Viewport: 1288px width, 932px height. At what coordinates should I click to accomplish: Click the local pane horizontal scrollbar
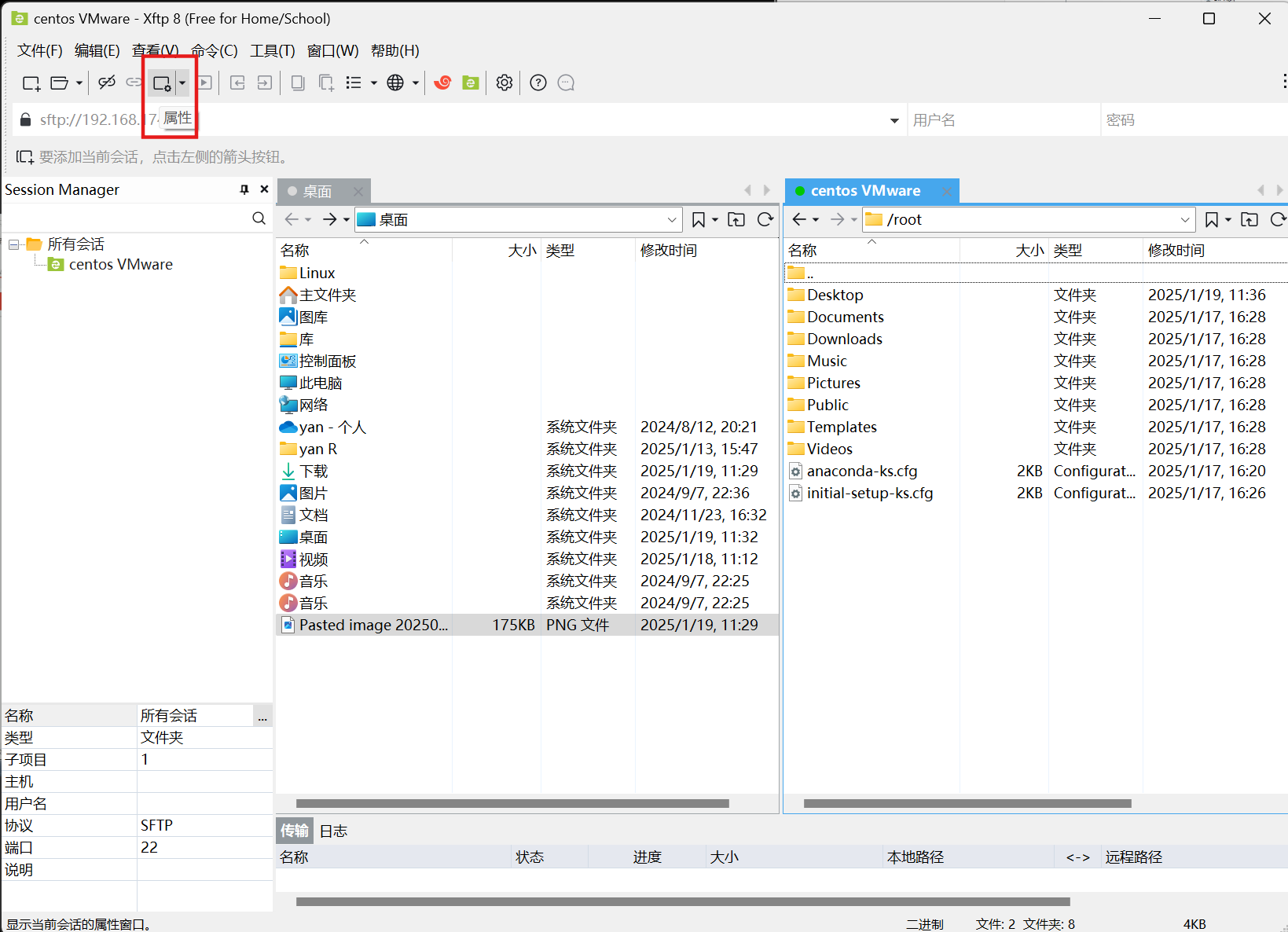pos(512,803)
